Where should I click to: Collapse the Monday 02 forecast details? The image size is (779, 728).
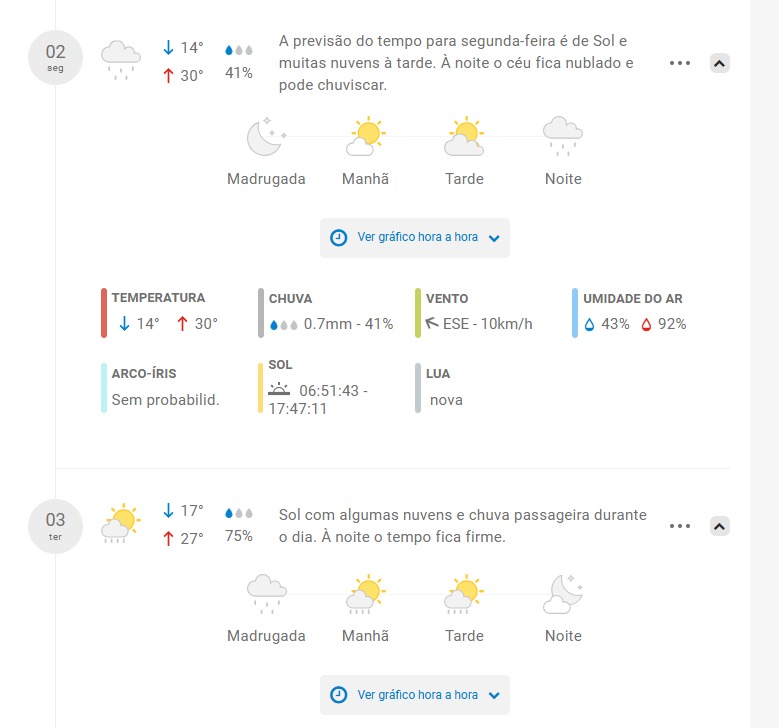tap(719, 63)
